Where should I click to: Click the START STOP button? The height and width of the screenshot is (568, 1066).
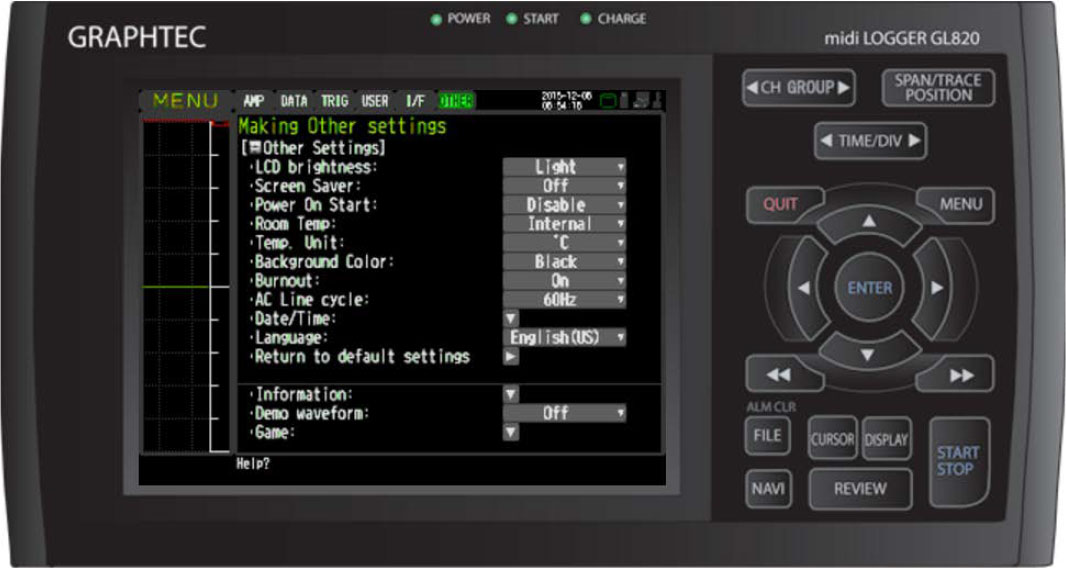pos(959,461)
